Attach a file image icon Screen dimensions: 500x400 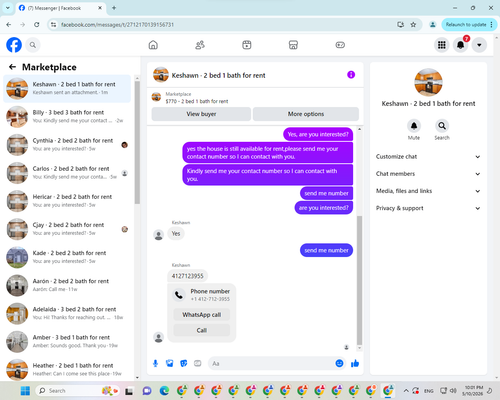click(170, 363)
